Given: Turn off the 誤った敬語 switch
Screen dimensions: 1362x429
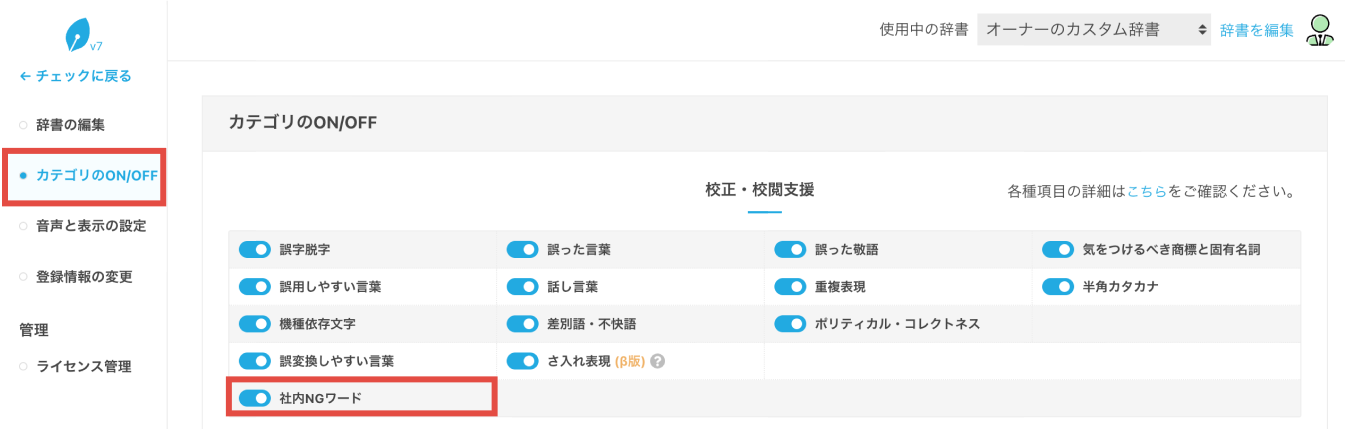Looking at the screenshot, I should pos(790,249).
